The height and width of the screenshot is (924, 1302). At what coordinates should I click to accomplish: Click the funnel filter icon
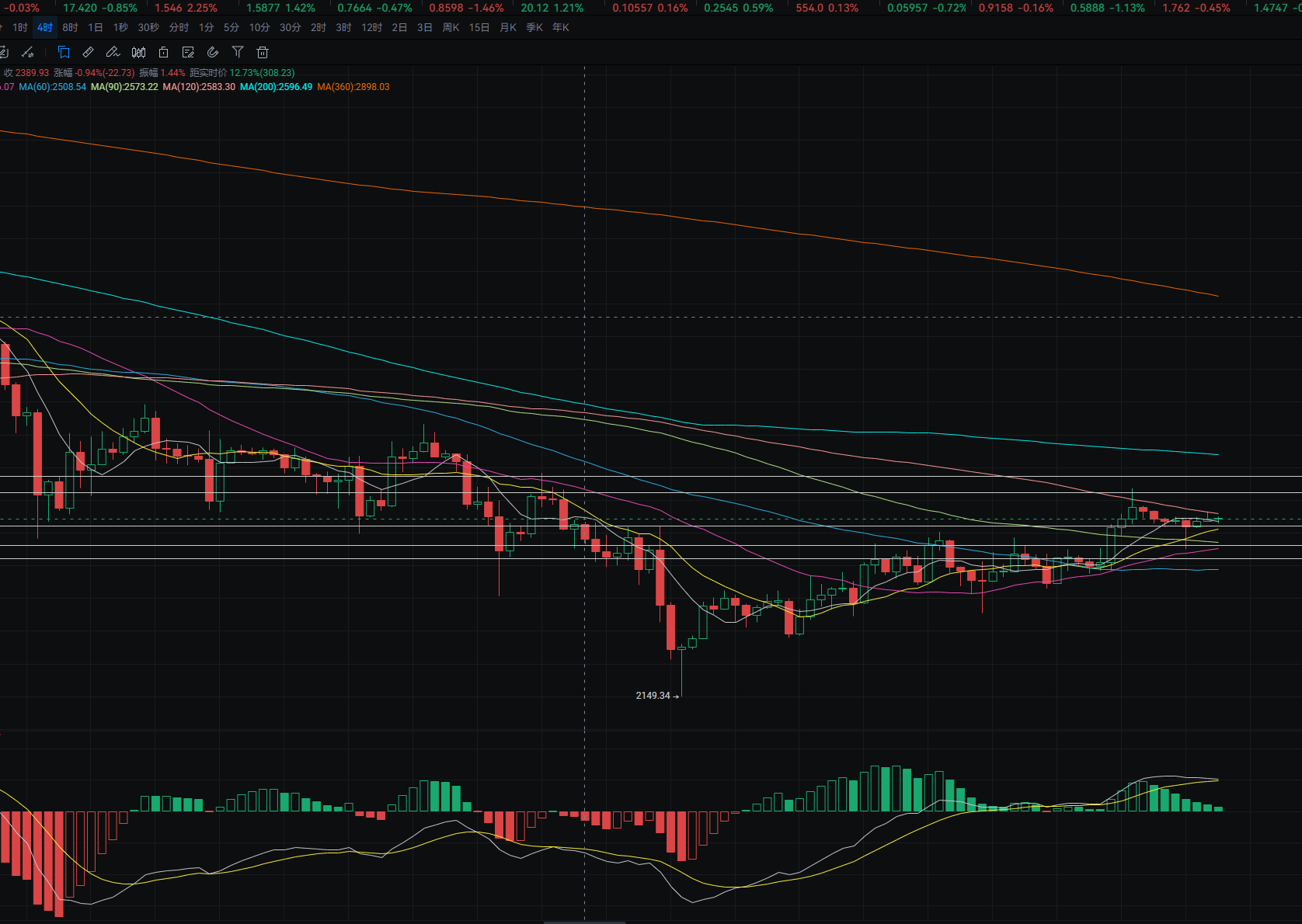pyautogui.click(x=238, y=52)
